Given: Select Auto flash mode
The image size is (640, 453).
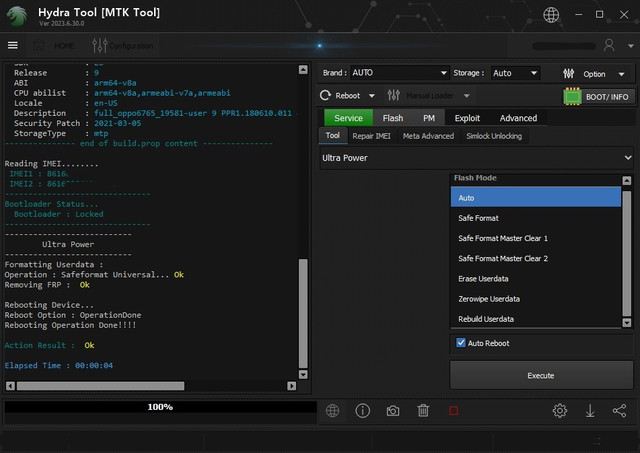Looking at the screenshot, I should (536, 198).
